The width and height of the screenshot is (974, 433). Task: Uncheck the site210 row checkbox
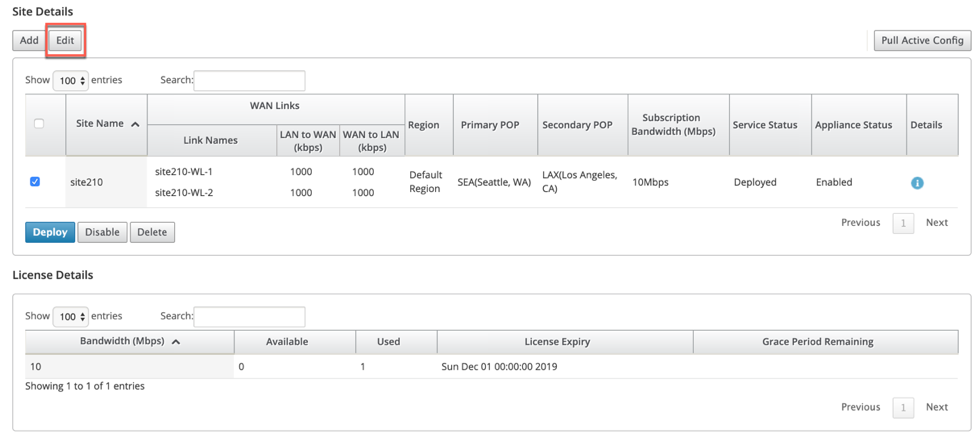pyautogui.click(x=35, y=182)
